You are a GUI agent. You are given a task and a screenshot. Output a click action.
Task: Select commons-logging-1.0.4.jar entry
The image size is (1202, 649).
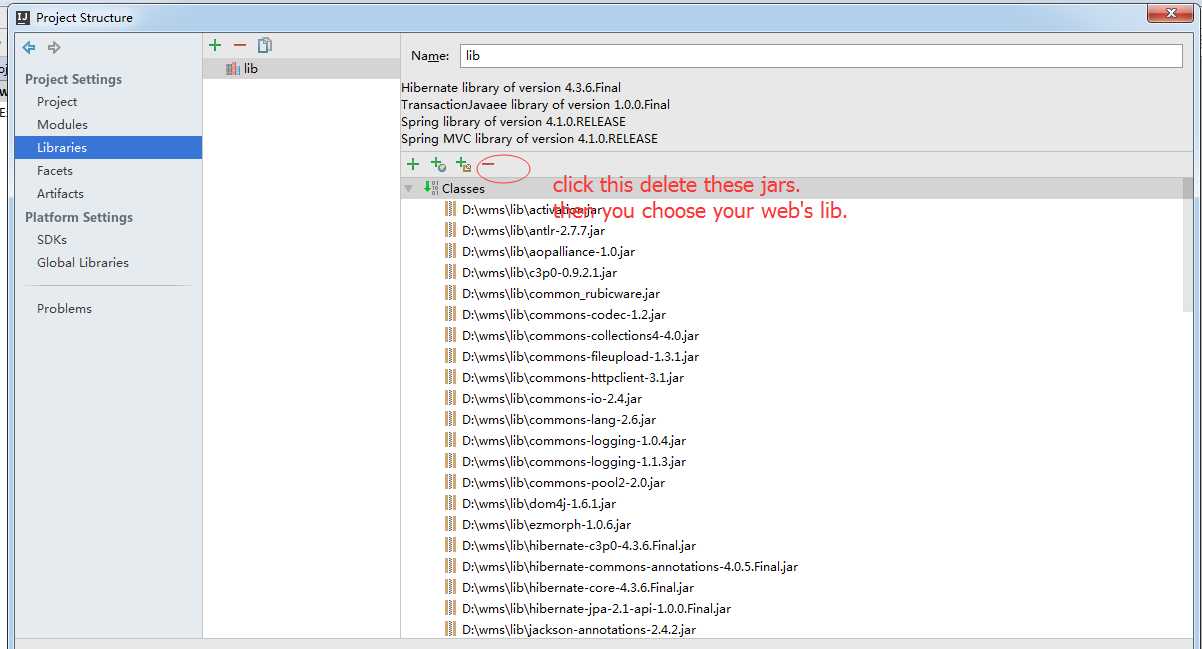[x=574, y=440]
